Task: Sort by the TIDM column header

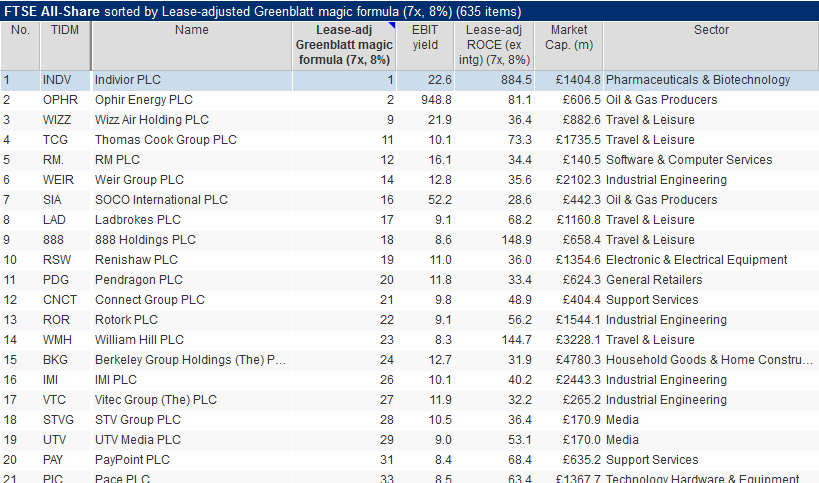Action: [65, 45]
